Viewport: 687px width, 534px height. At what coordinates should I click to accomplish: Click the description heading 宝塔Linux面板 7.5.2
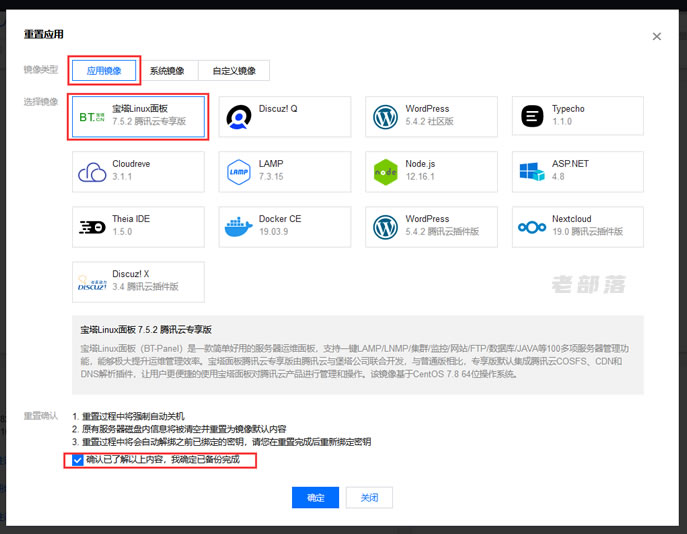tap(146, 329)
